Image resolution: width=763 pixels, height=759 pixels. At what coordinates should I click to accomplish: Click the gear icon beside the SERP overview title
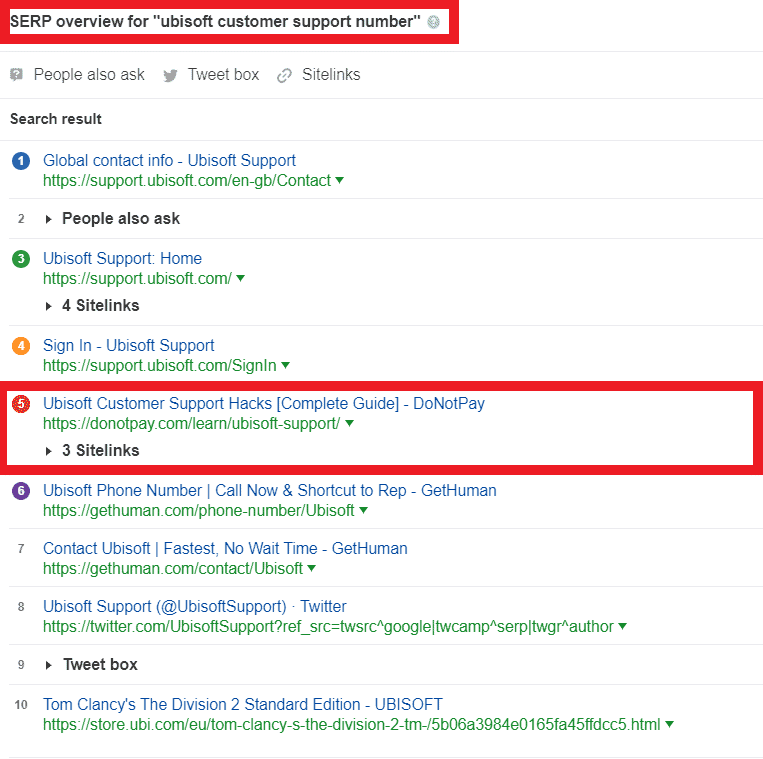point(433,22)
